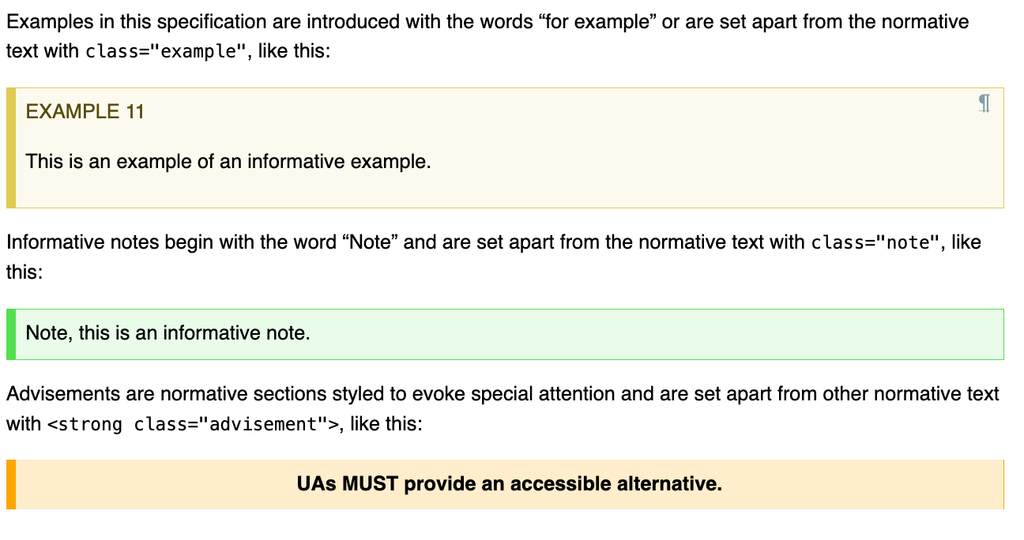1024x540 pixels.
Task: Click the bold "UAs MUST provide an accessible alternative." text
Action: (509, 484)
